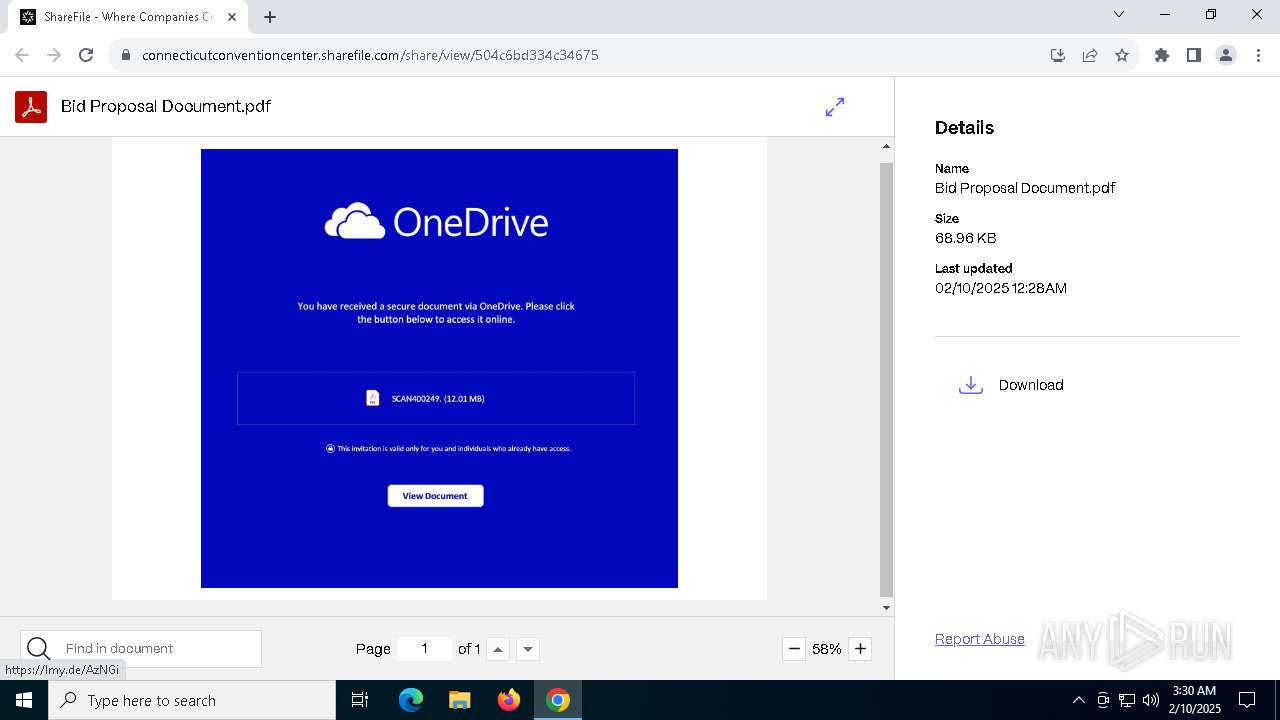
Task: Click the View Document button in PDF
Action: [435, 496]
